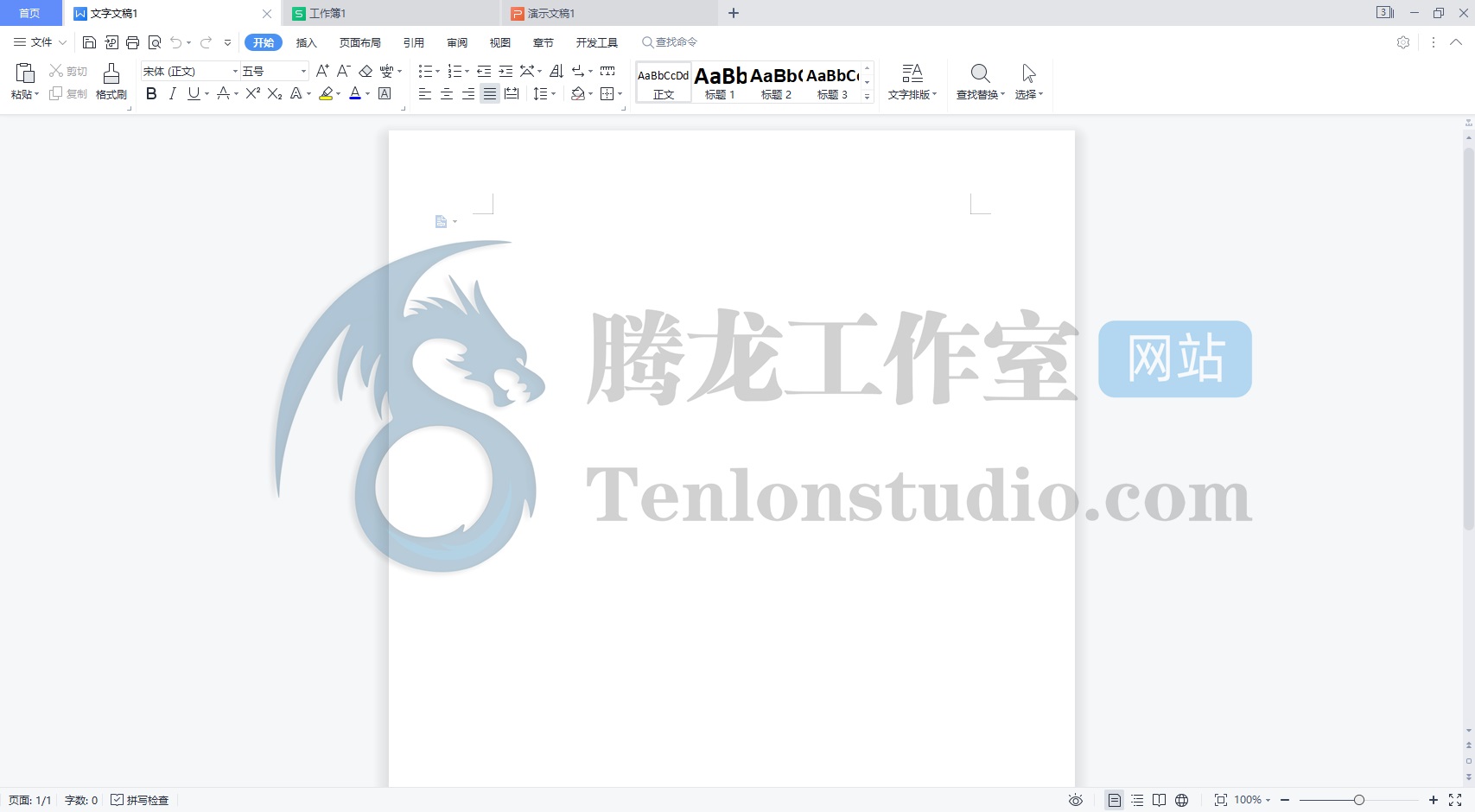Toggle italic formatting

pyautogui.click(x=172, y=93)
